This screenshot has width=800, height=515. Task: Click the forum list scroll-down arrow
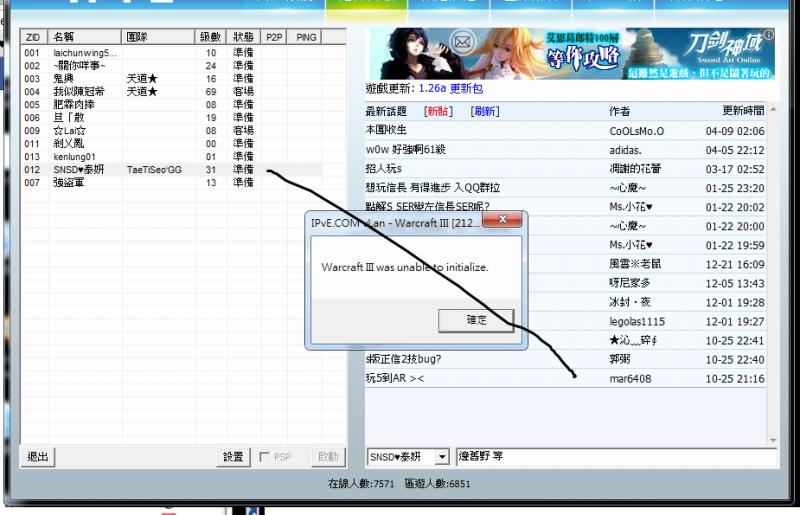click(x=773, y=440)
